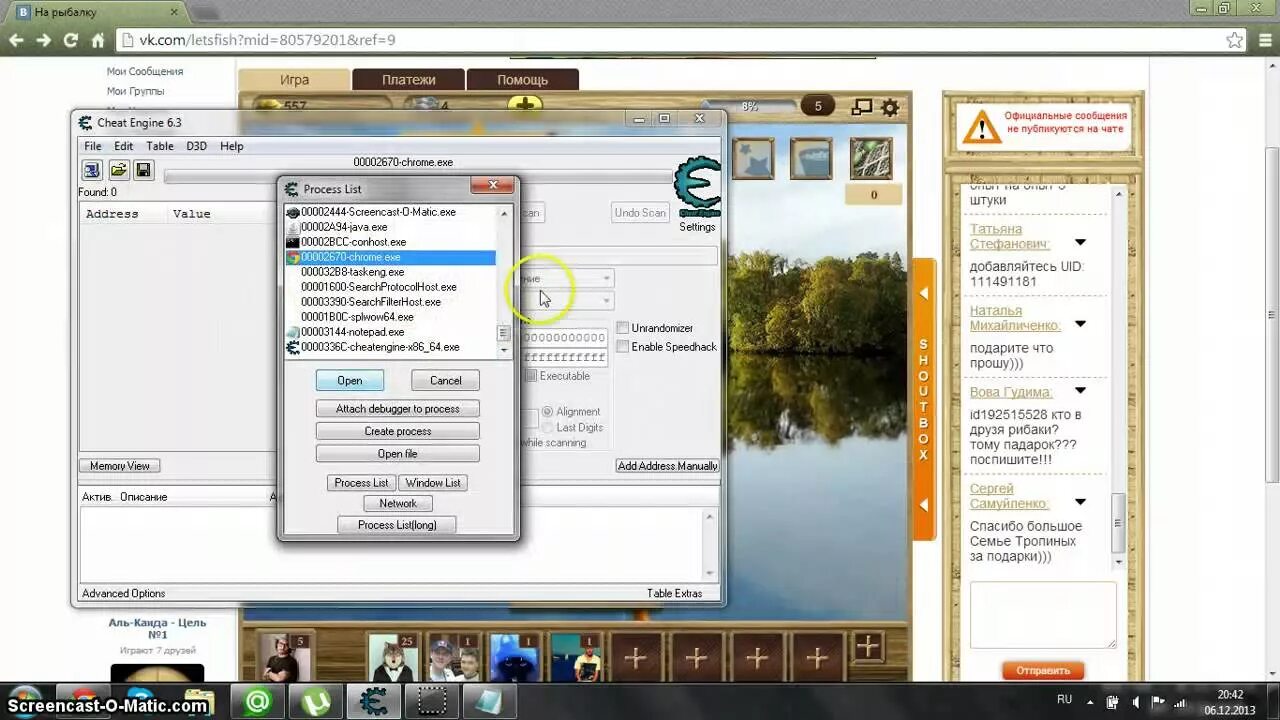1280x720 pixels.
Task: Reload the page in Chrome
Action: pyautogui.click(x=70, y=40)
